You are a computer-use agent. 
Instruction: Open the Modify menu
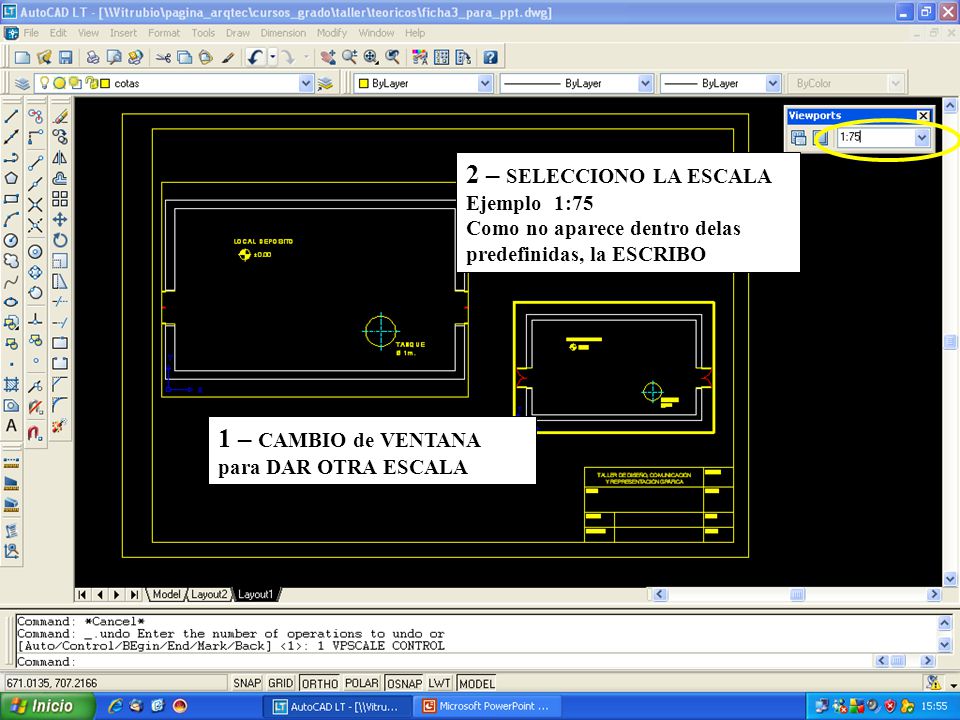[332, 33]
